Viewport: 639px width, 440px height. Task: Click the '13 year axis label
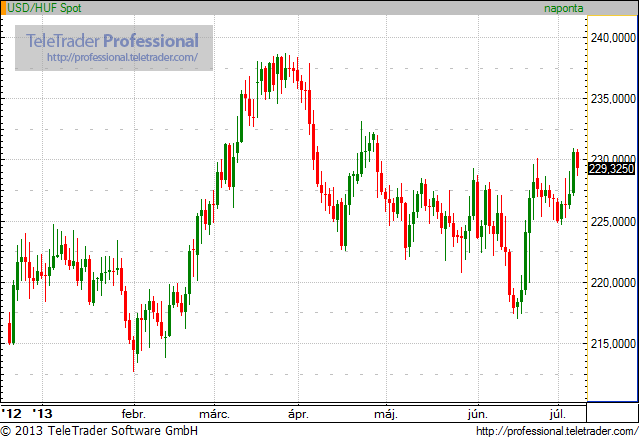click(x=42, y=414)
